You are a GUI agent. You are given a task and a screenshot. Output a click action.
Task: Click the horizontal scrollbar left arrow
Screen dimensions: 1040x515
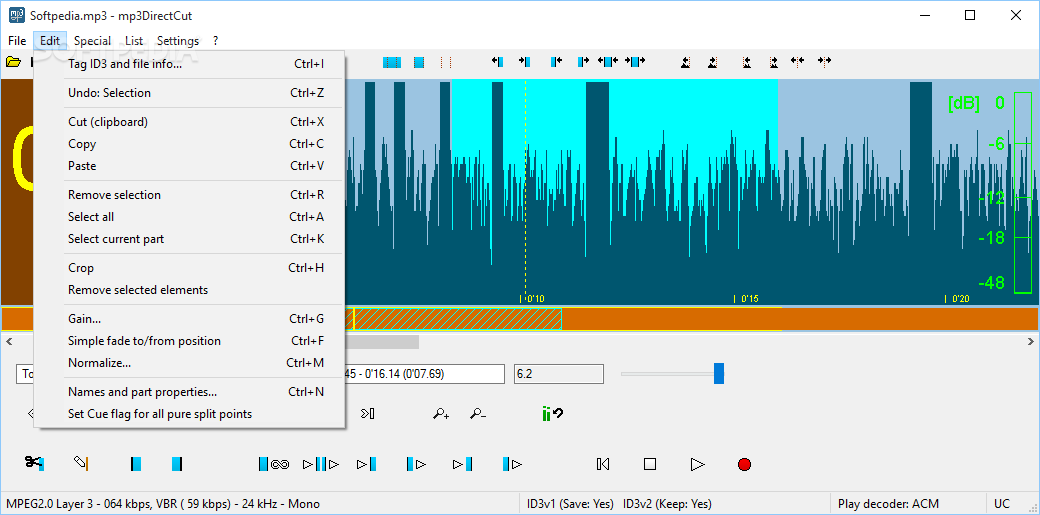(x=9, y=342)
